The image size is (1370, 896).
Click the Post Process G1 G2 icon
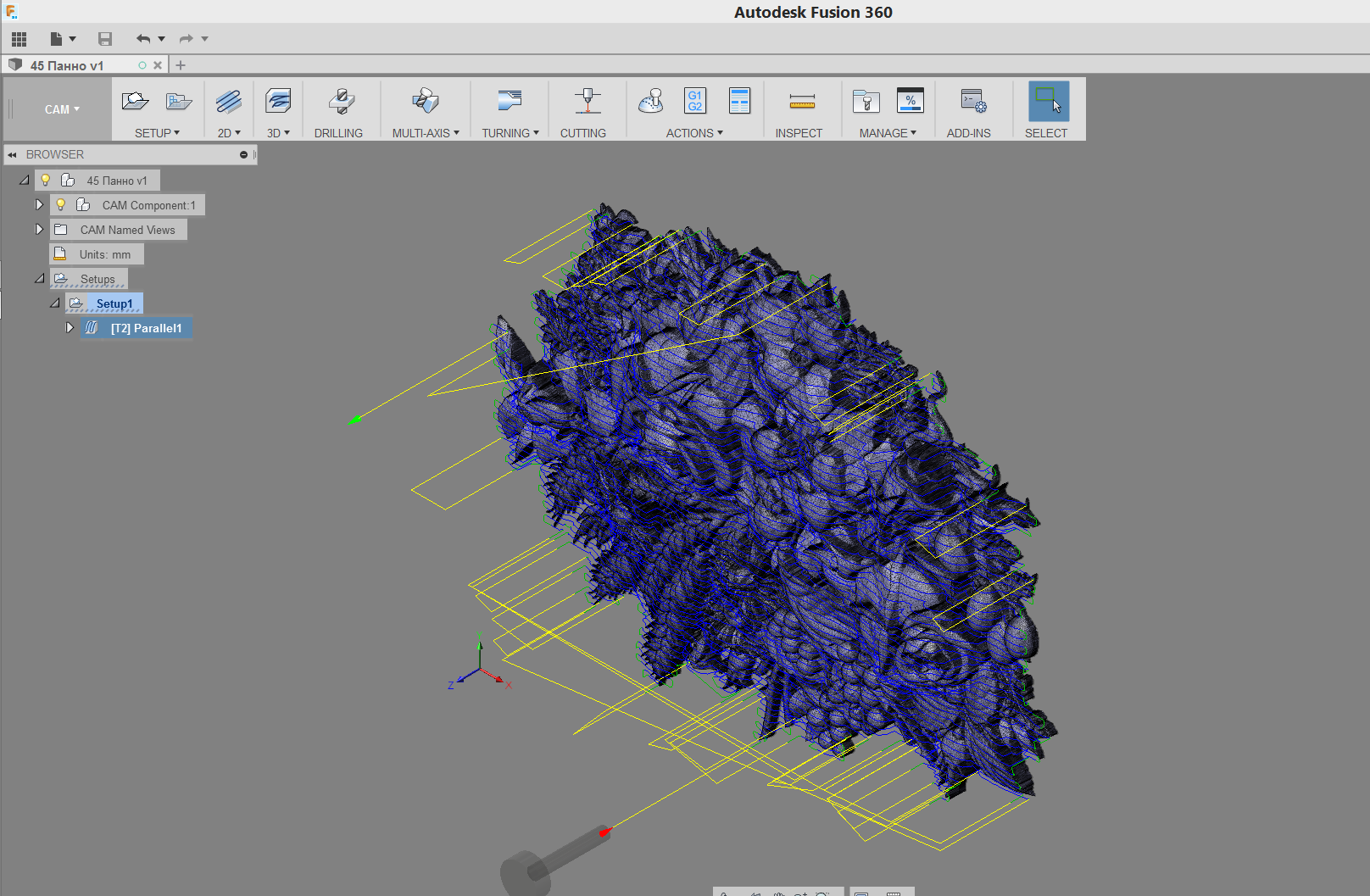[x=695, y=101]
